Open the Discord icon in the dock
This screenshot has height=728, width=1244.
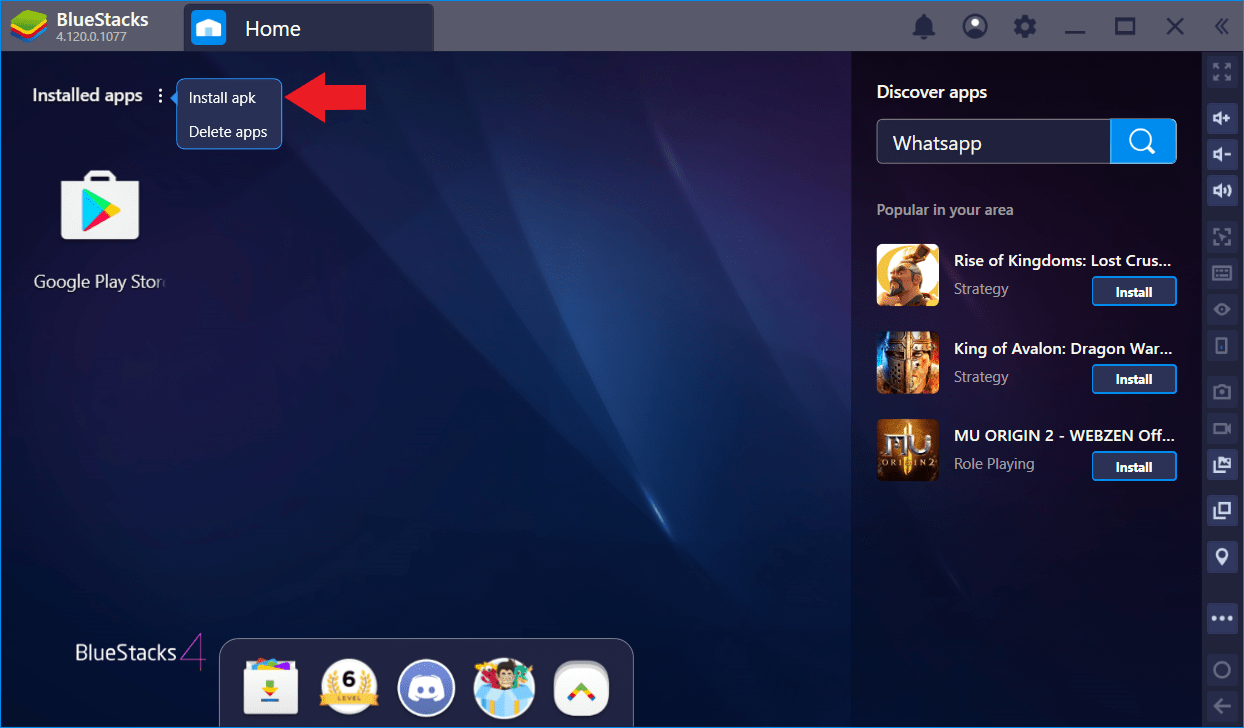click(x=426, y=687)
